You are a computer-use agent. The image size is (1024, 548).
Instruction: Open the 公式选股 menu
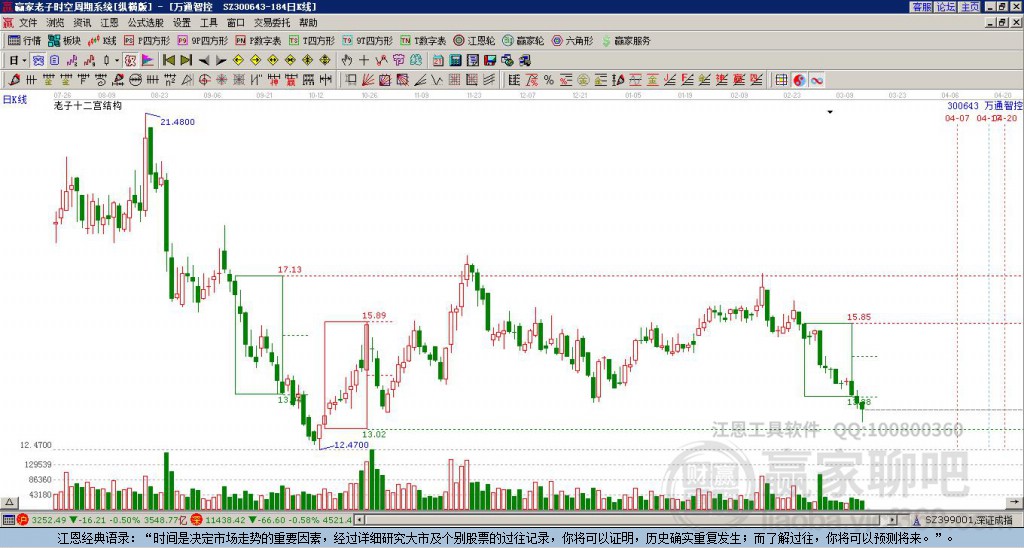pyautogui.click(x=146, y=23)
